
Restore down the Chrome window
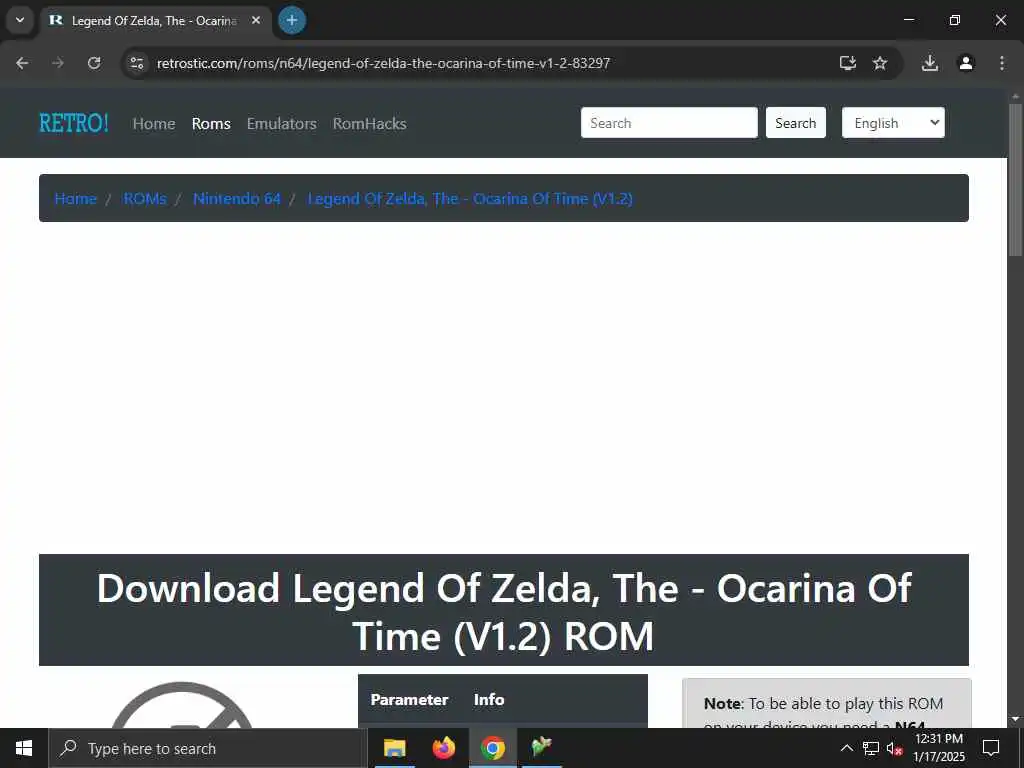pyautogui.click(x=955, y=20)
